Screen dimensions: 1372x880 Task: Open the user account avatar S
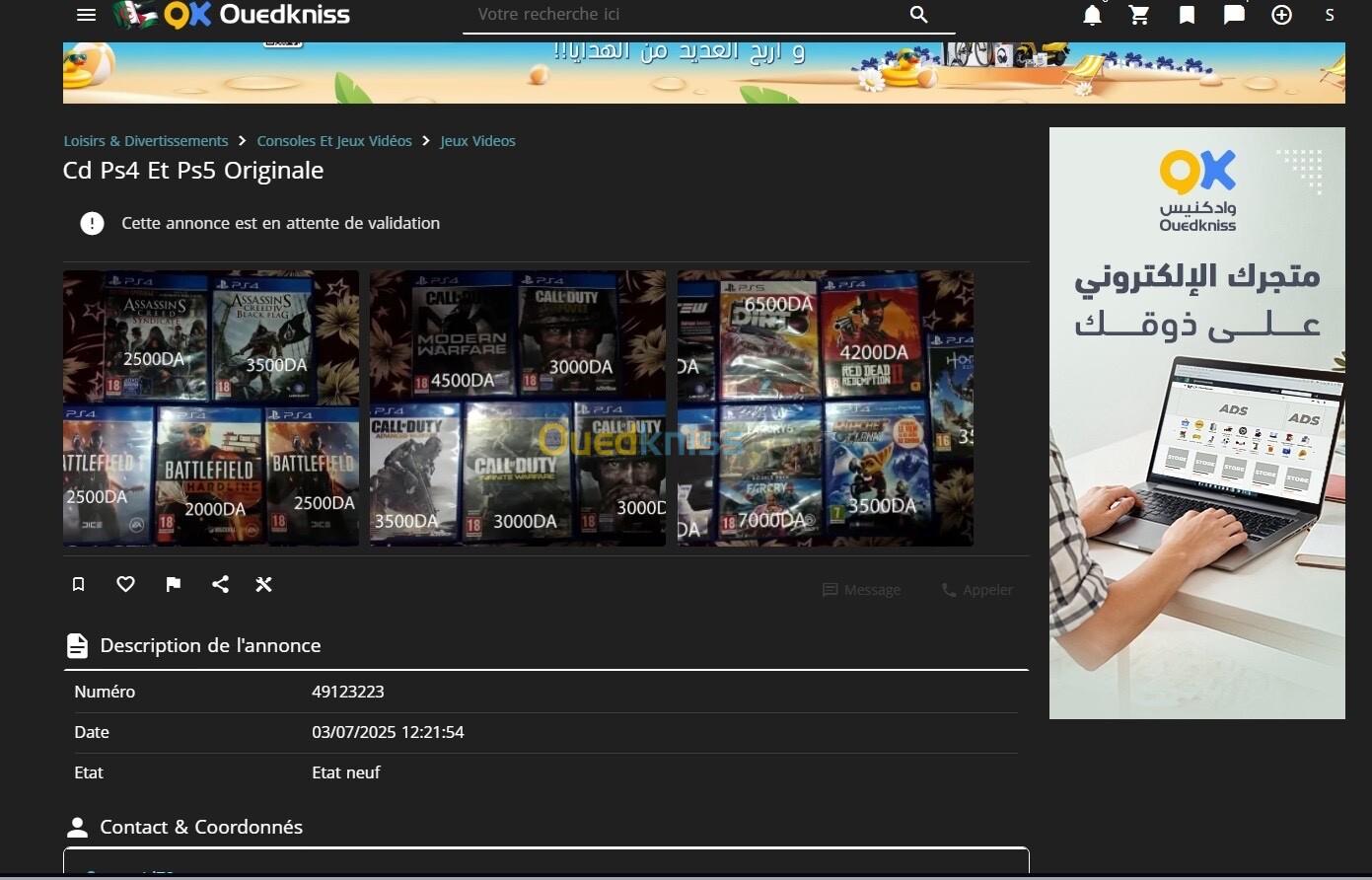click(x=1329, y=15)
